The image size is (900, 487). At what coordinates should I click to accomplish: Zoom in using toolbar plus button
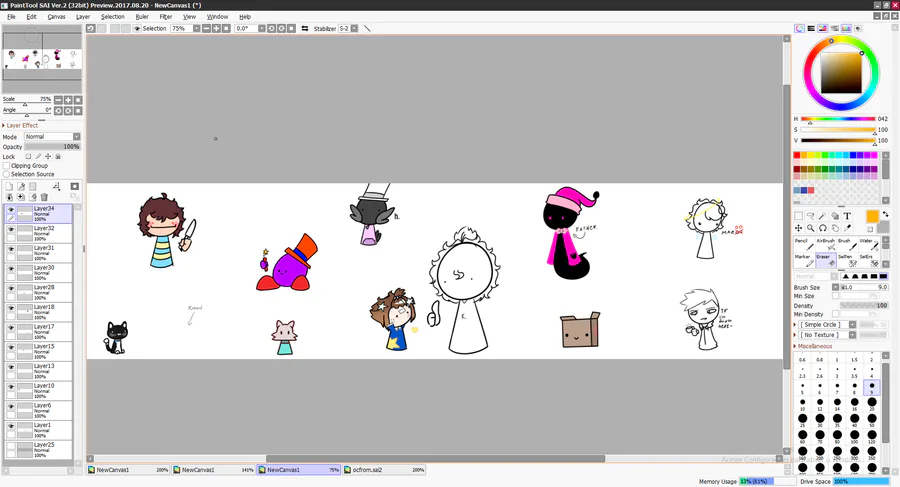[x=216, y=28]
